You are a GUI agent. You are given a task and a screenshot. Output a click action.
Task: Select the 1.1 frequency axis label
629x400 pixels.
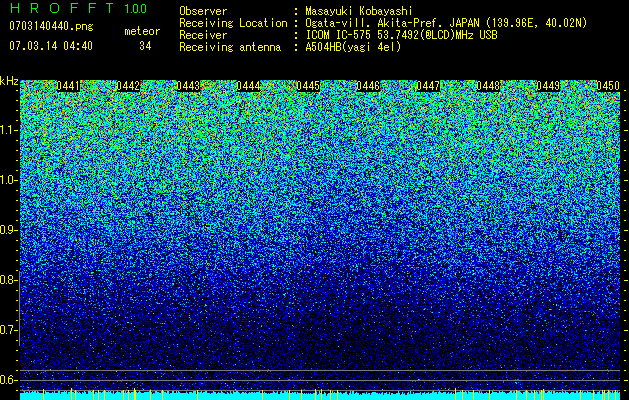tap(8, 130)
